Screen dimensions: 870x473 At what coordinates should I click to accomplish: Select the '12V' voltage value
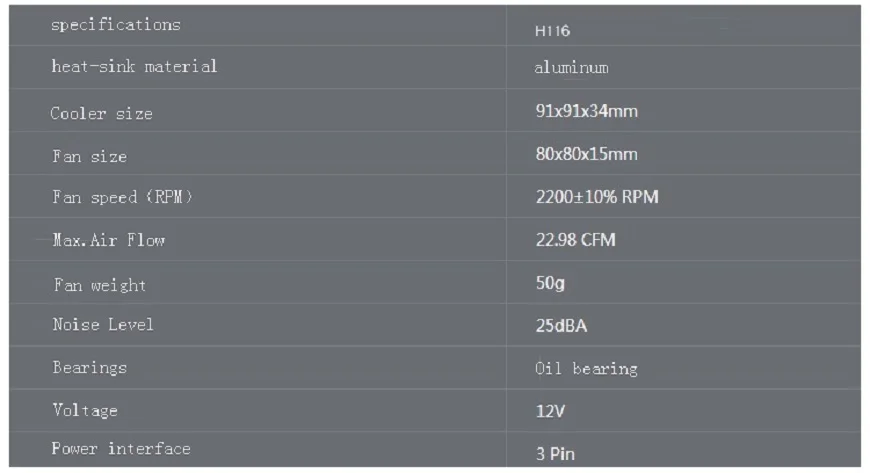pyautogui.click(x=551, y=410)
